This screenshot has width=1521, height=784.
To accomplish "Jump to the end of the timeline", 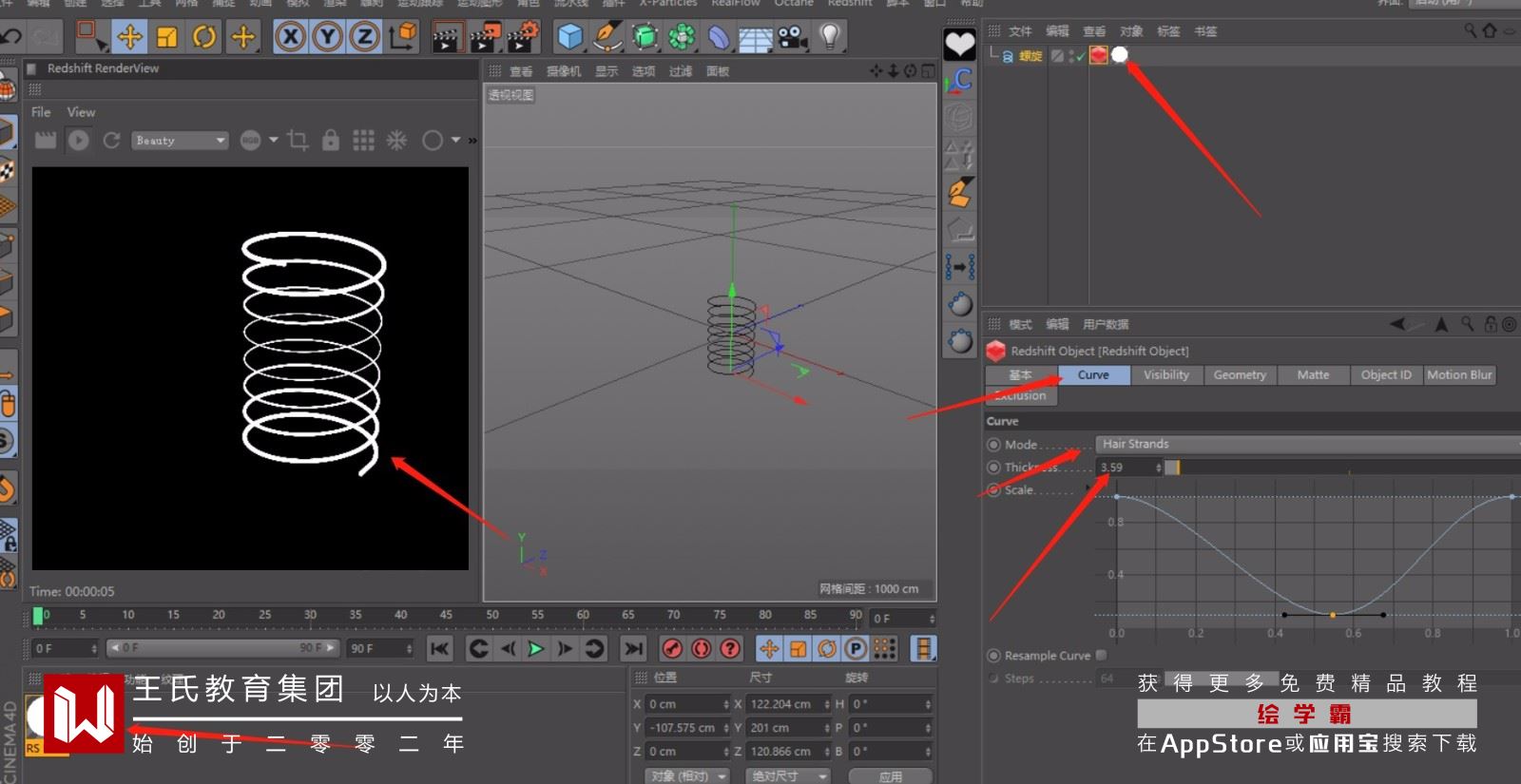I will point(633,649).
